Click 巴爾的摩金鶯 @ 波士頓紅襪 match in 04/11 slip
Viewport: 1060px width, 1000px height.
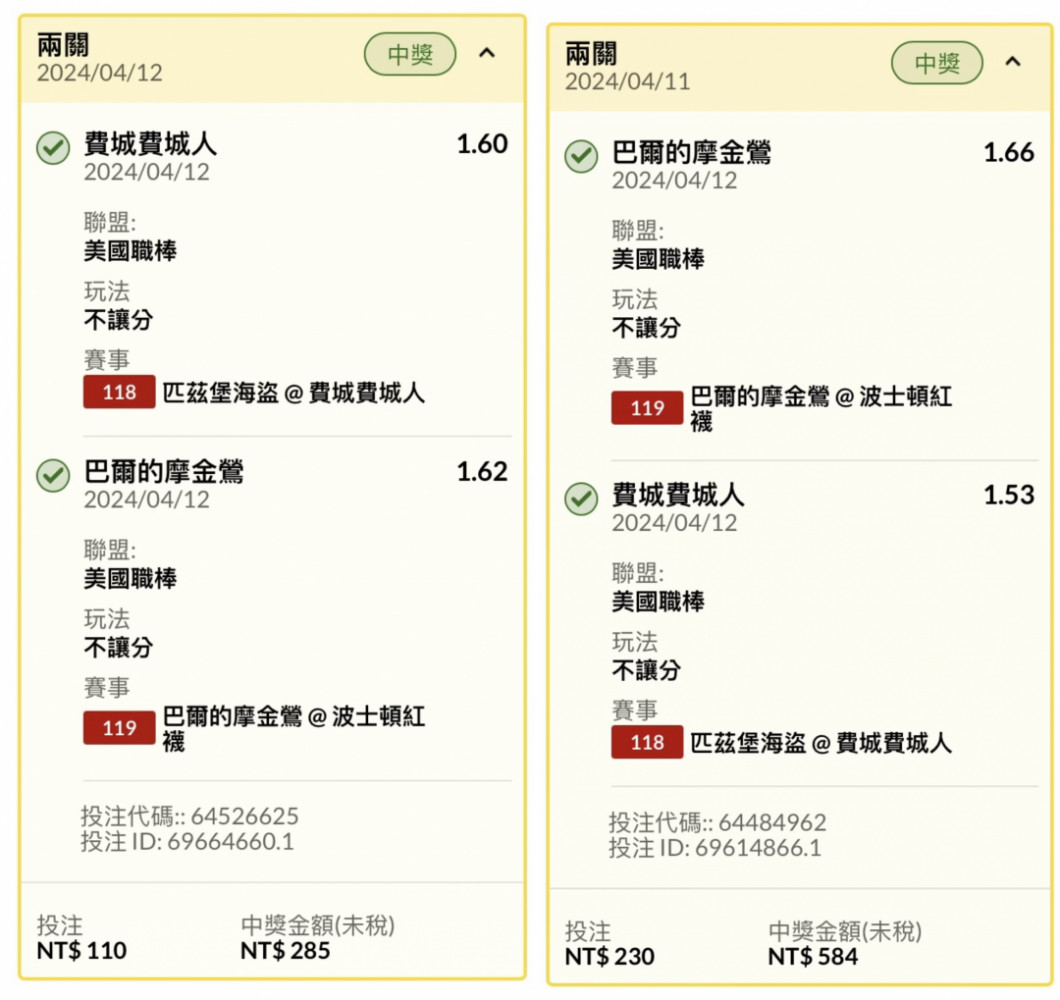[x=821, y=408]
